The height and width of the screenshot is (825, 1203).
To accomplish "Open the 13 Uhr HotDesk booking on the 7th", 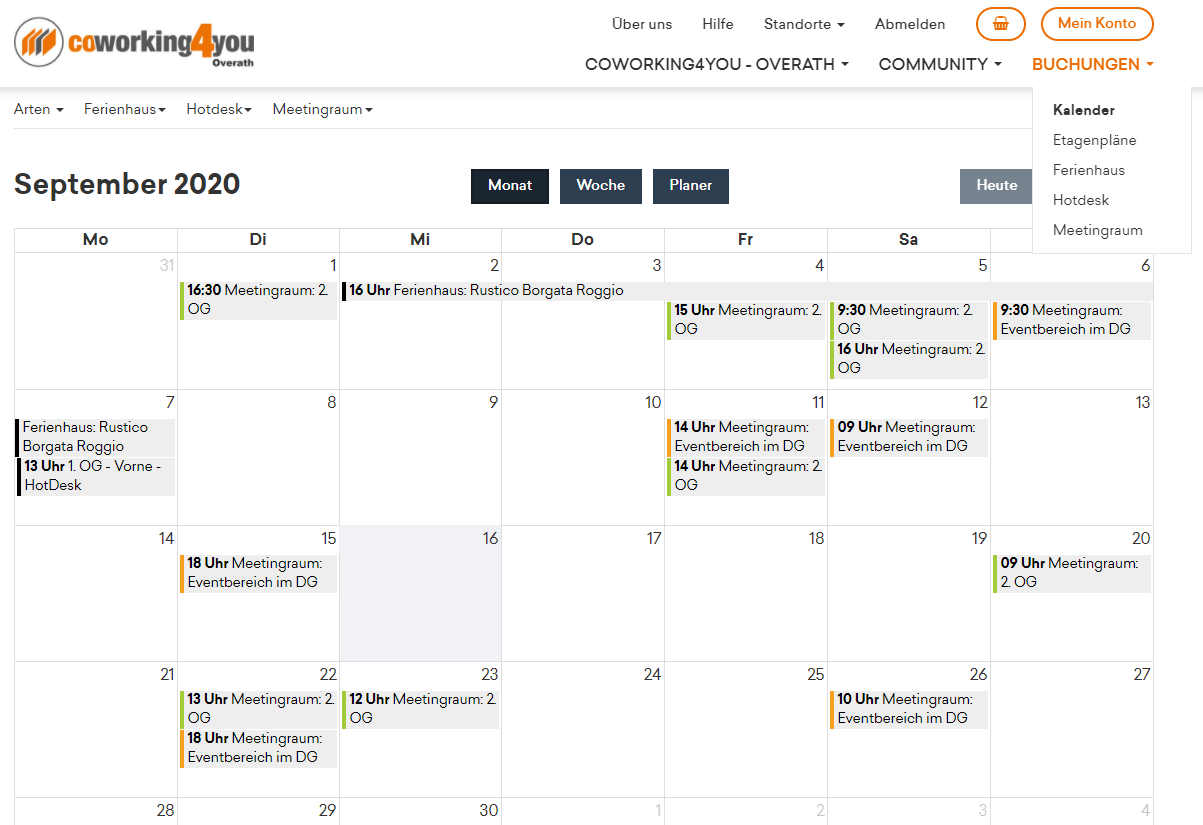I will pyautogui.click(x=95, y=476).
